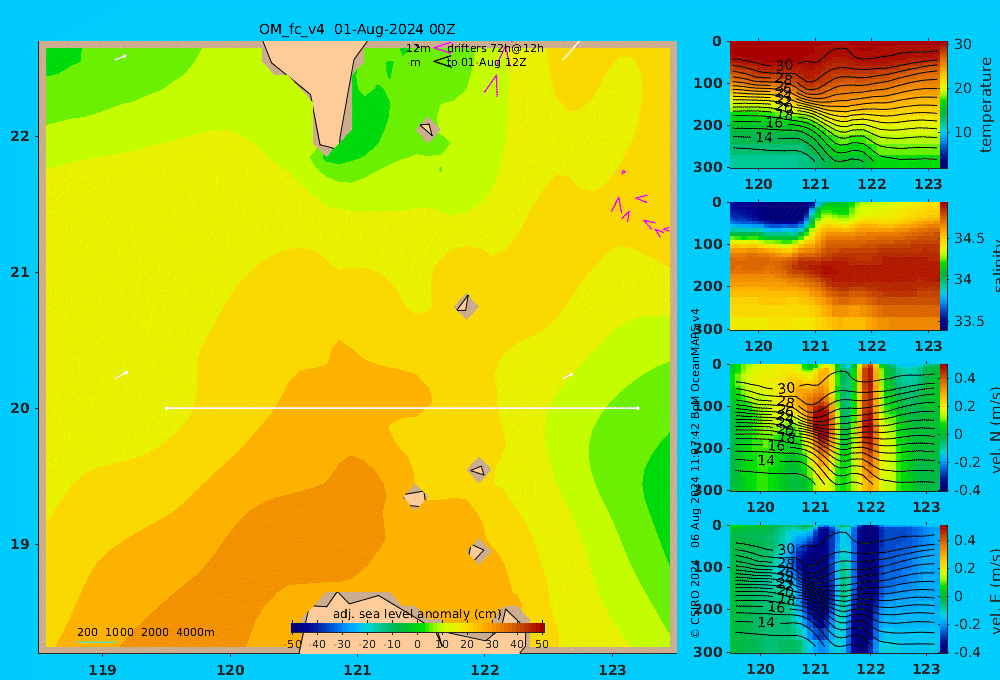Click the magenta drifter arrow in the legend
1000x680 pixels.
(442, 48)
